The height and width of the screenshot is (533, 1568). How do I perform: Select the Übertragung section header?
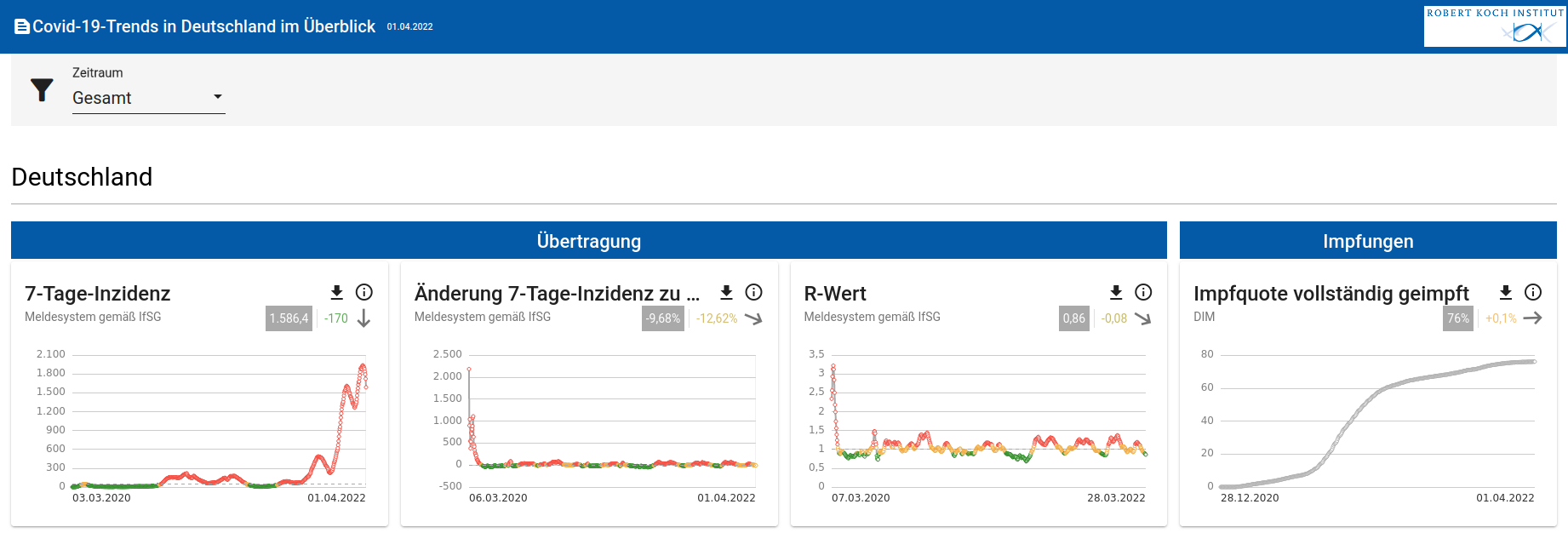(x=588, y=241)
